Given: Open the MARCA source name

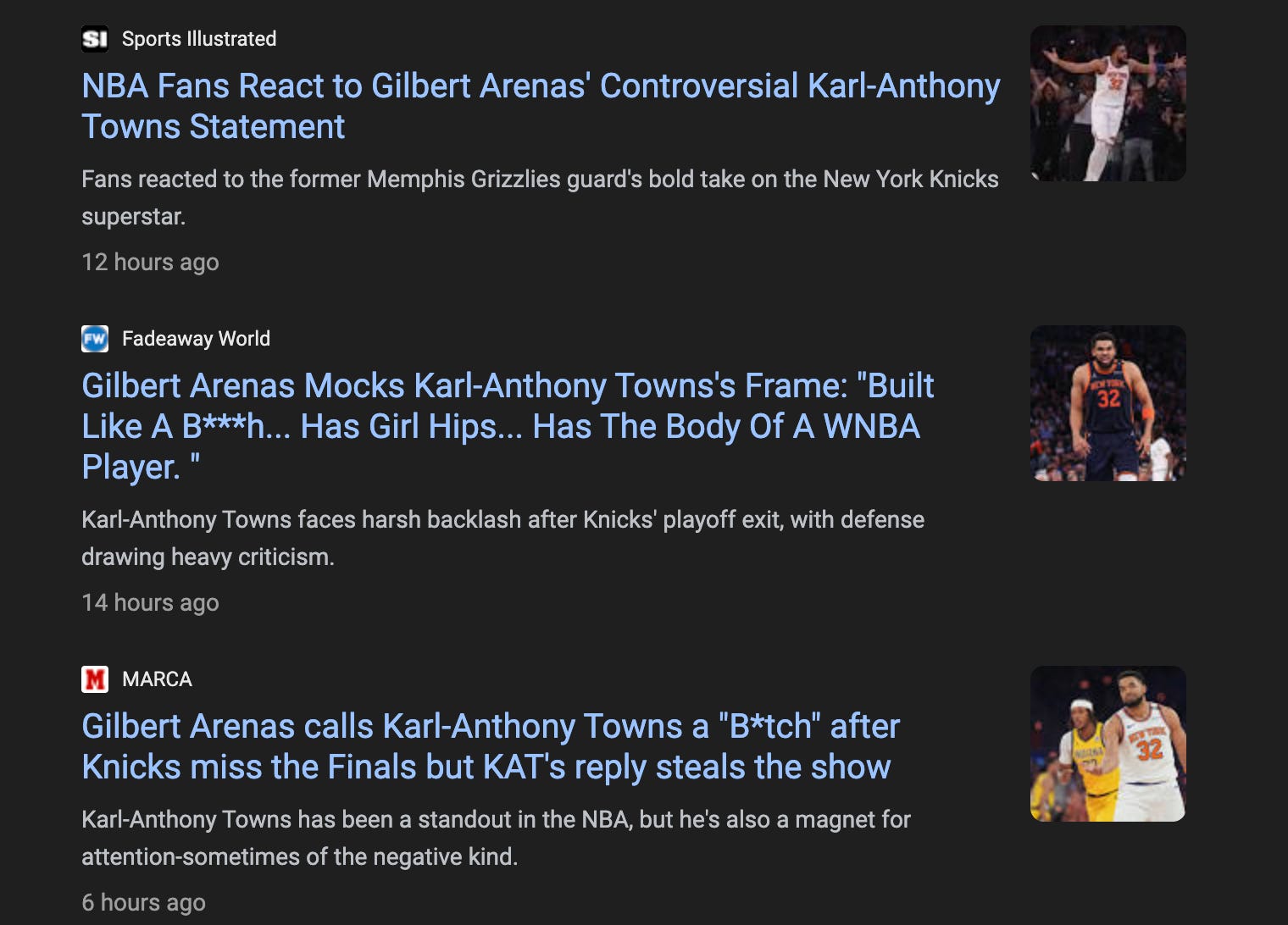Looking at the screenshot, I should pos(157,679).
